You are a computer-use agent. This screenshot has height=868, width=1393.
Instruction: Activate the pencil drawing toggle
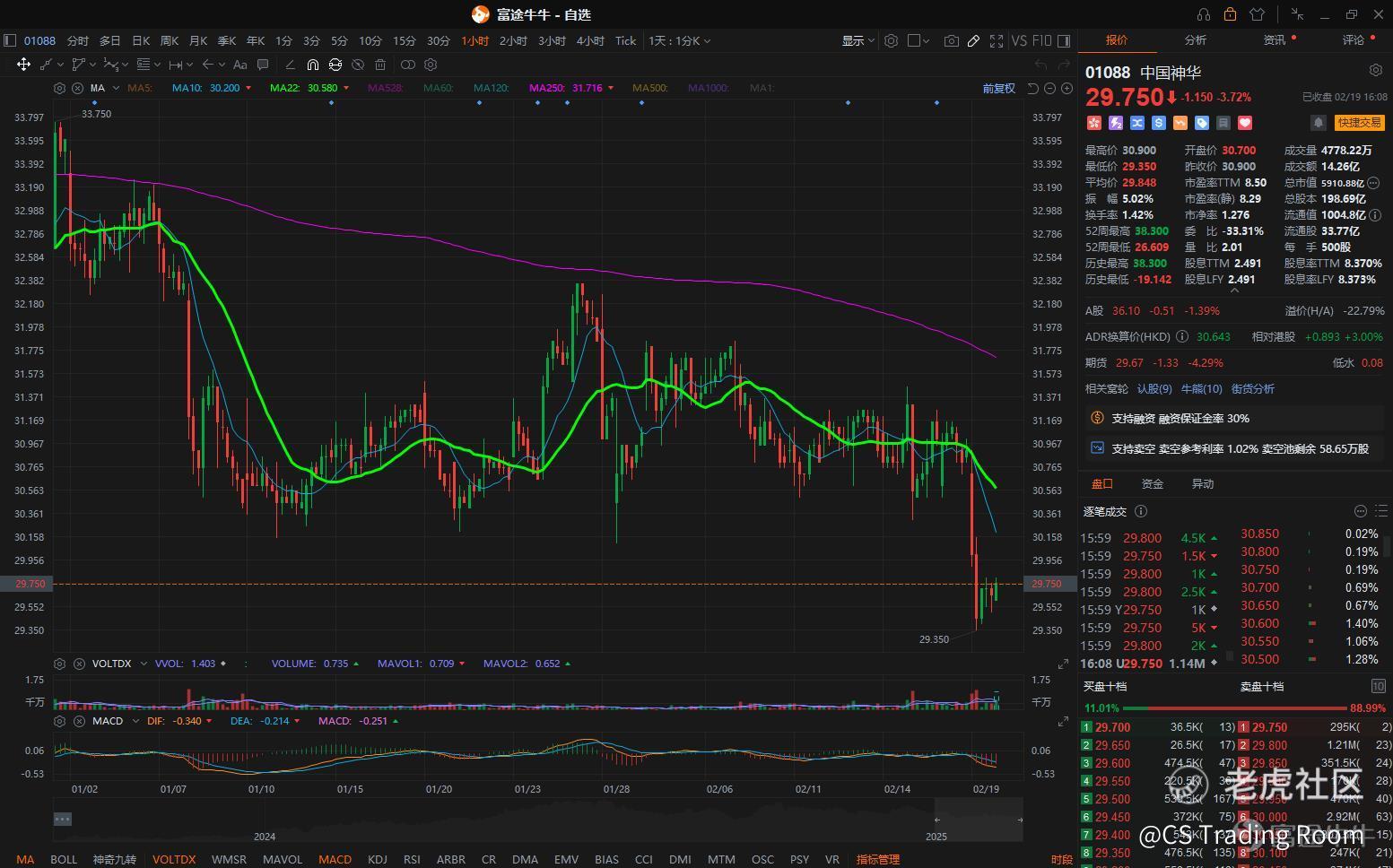tap(973, 40)
